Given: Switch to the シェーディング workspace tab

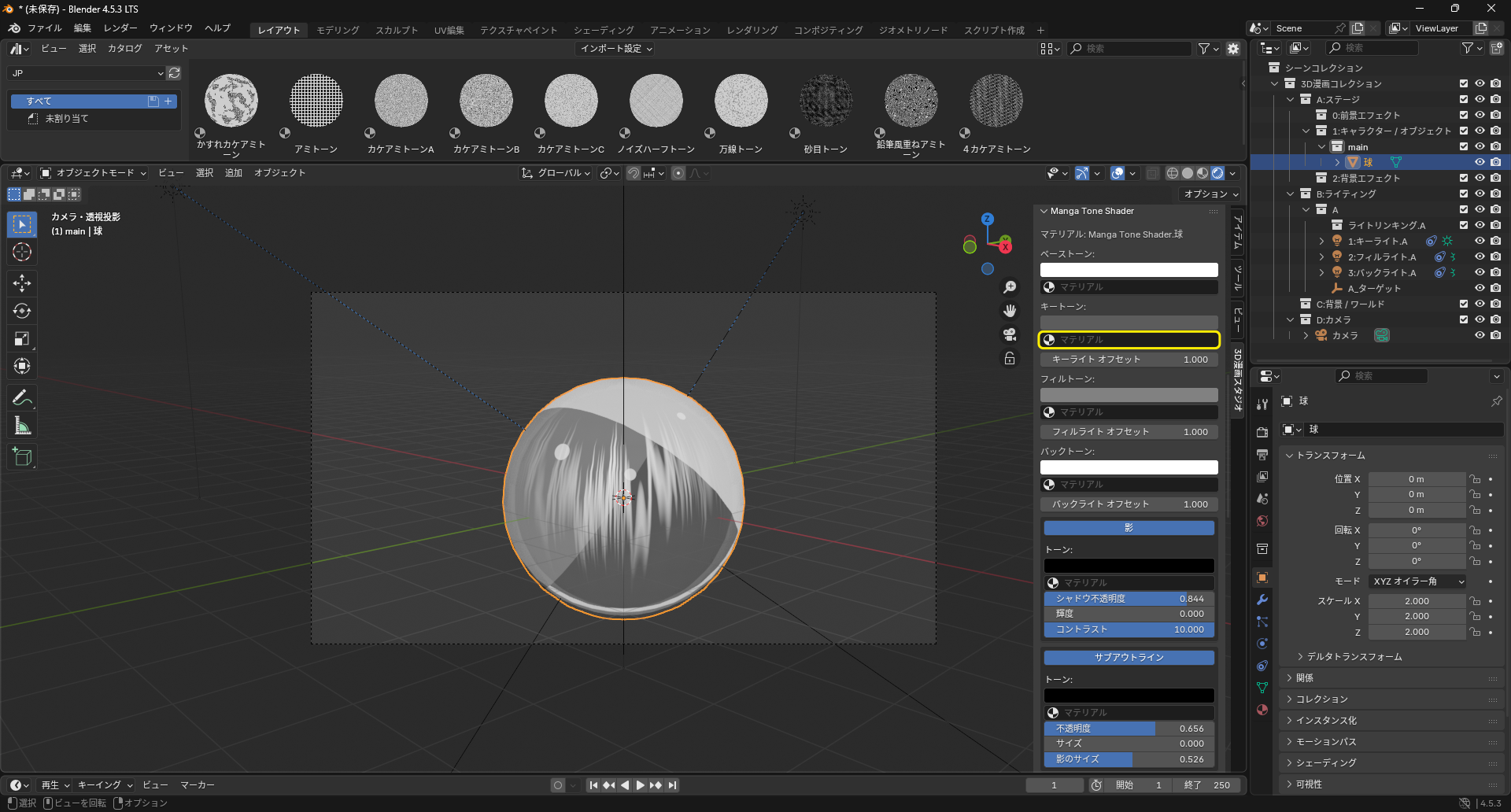Looking at the screenshot, I should [x=604, y=30].
